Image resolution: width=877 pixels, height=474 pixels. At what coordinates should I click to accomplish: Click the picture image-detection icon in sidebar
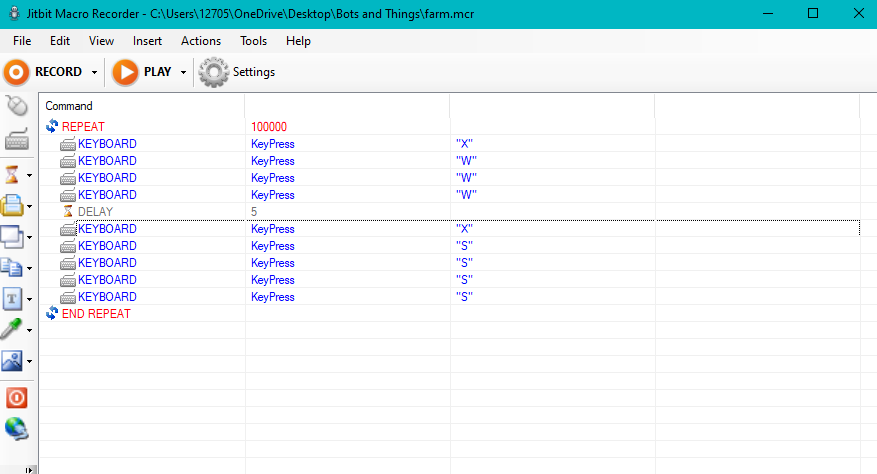(12, 361)
